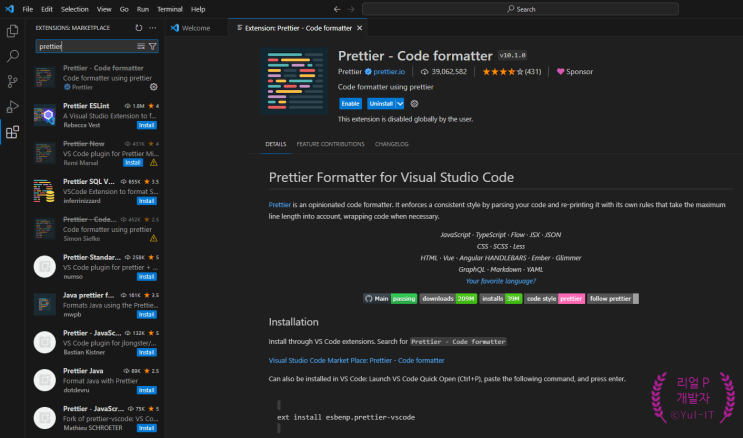Go back using the left arrow
Screen dimensions: 743x438
coord(337,9)
